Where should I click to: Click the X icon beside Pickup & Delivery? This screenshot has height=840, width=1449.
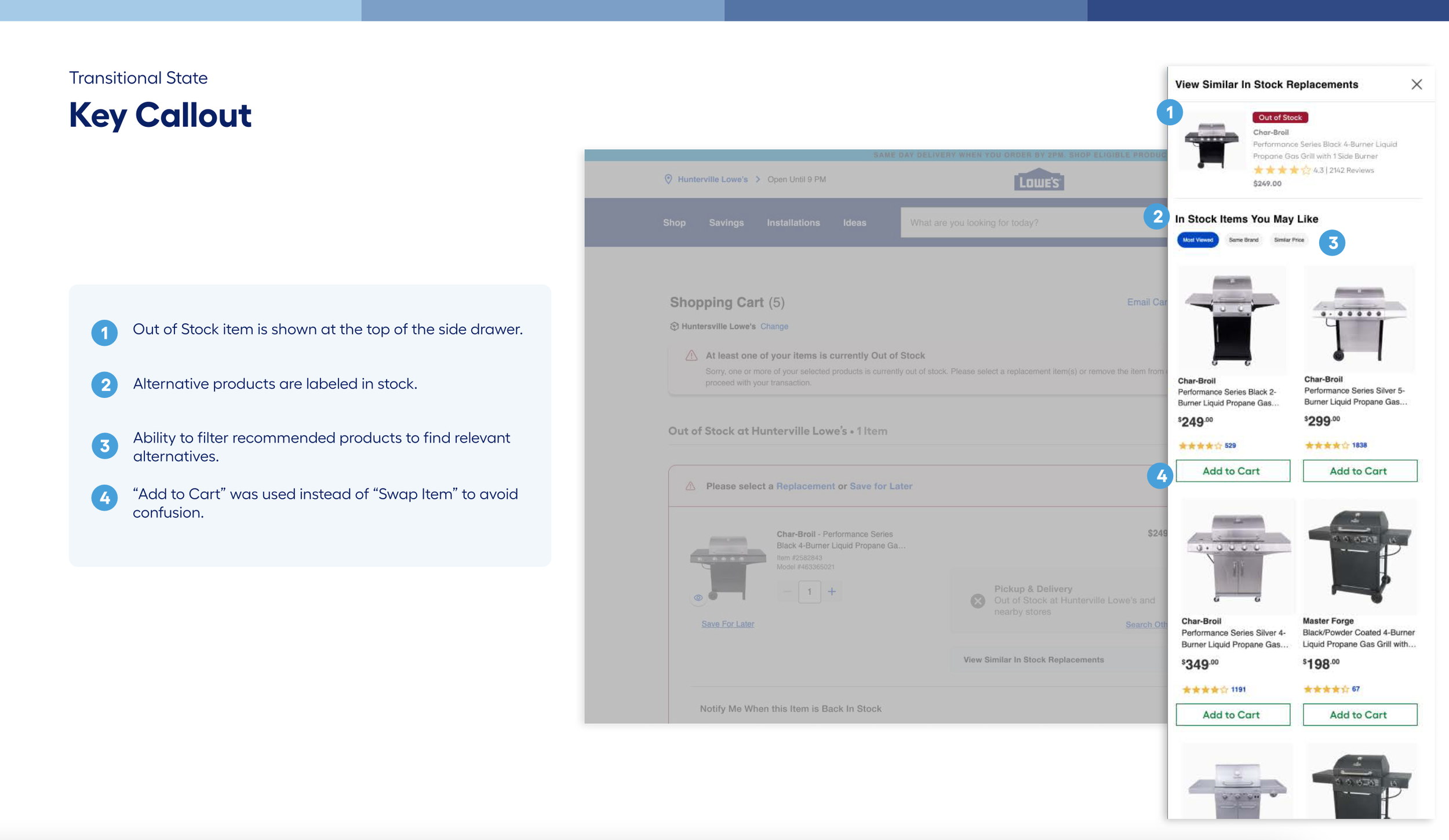click(x=977, y=601)
